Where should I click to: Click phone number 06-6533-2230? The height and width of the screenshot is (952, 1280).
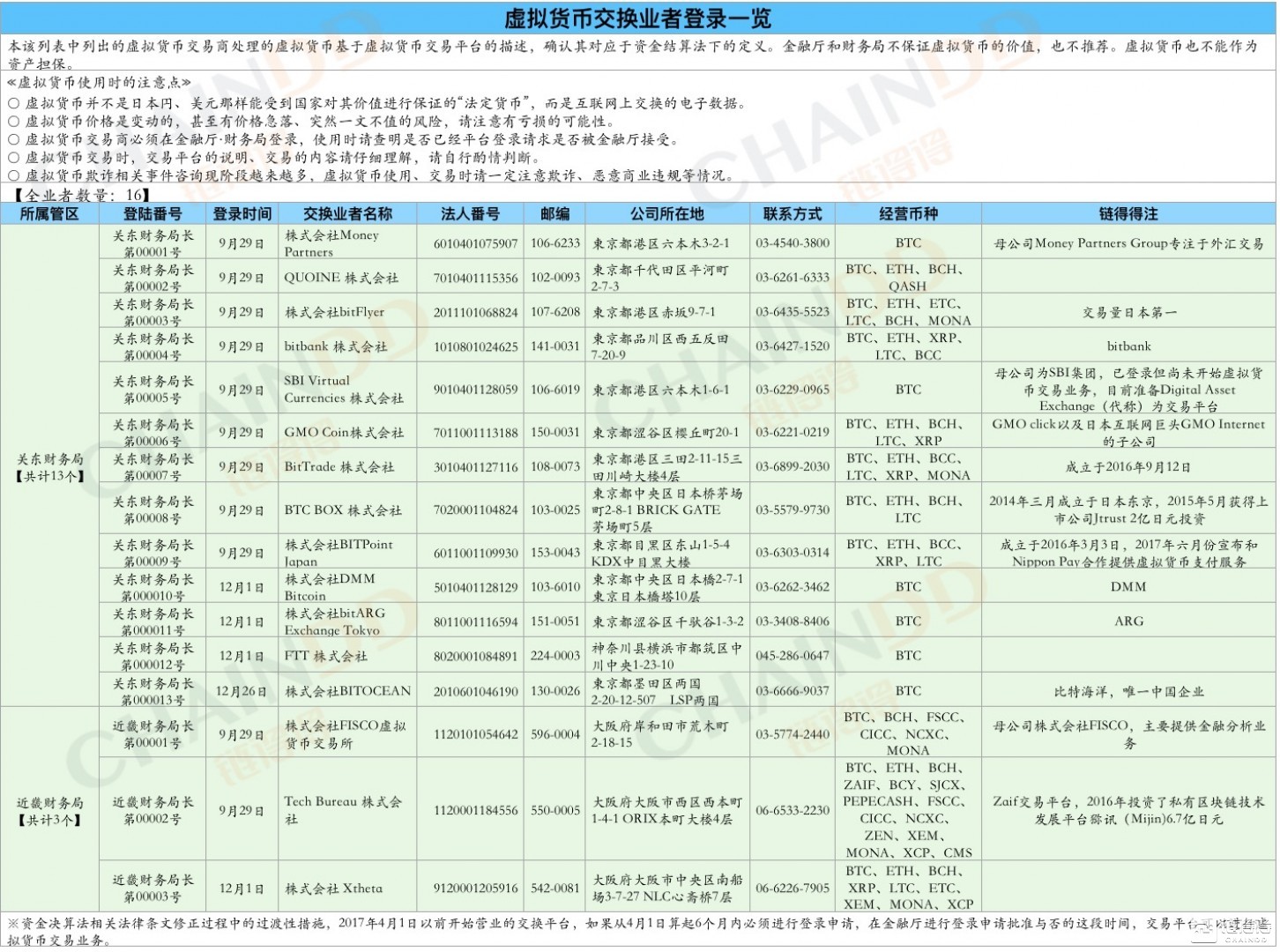point(792,810)
